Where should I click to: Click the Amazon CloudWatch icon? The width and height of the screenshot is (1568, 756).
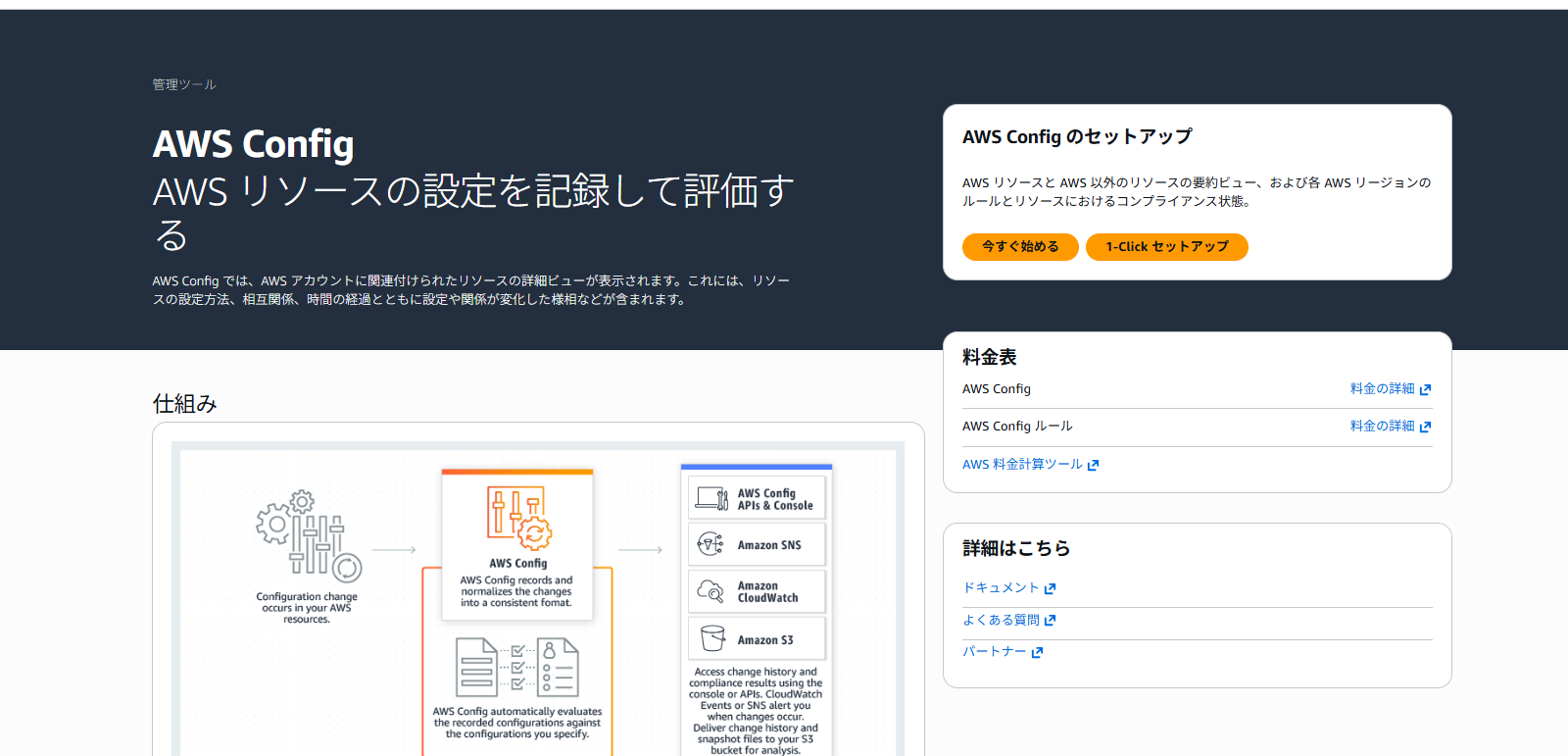[710, 591]
